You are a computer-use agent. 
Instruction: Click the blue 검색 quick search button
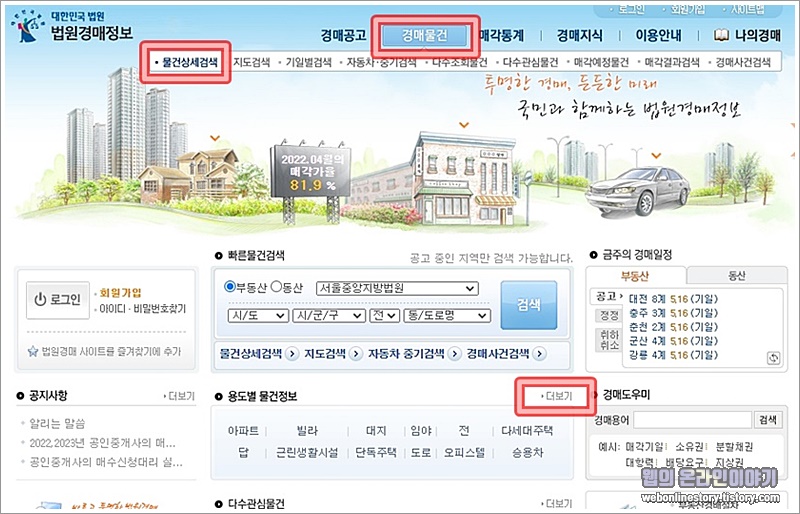coord(529,305)
